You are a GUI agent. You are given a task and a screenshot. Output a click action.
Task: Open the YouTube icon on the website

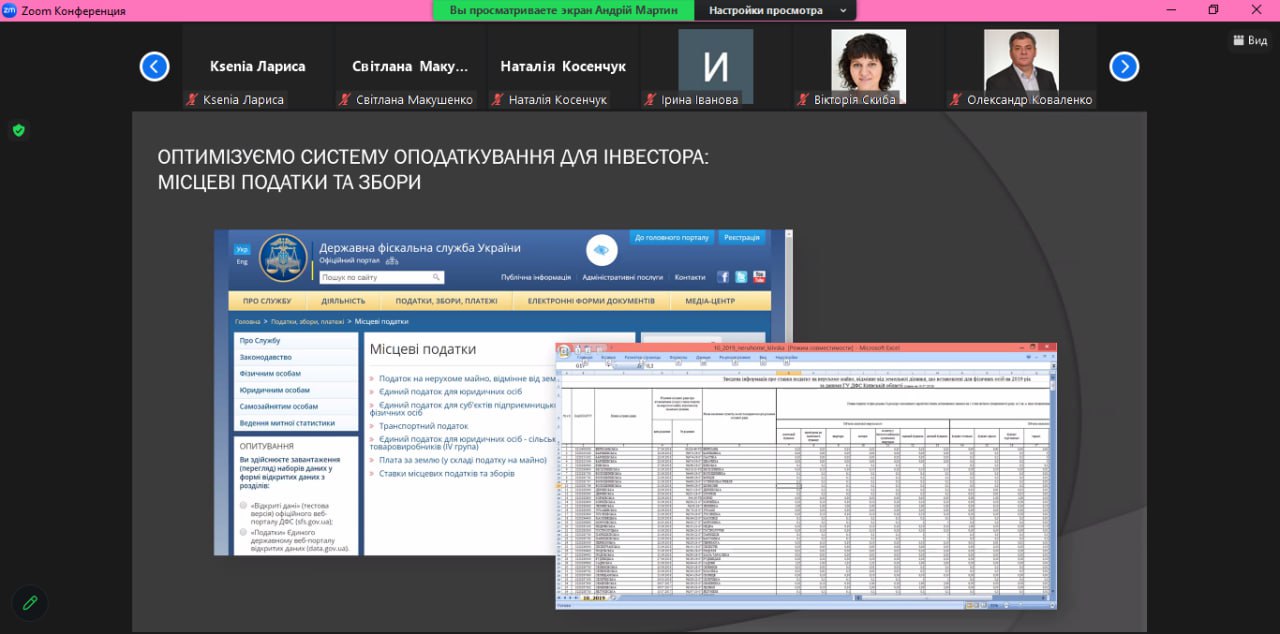pyautogui.click(x=759, y=277)
